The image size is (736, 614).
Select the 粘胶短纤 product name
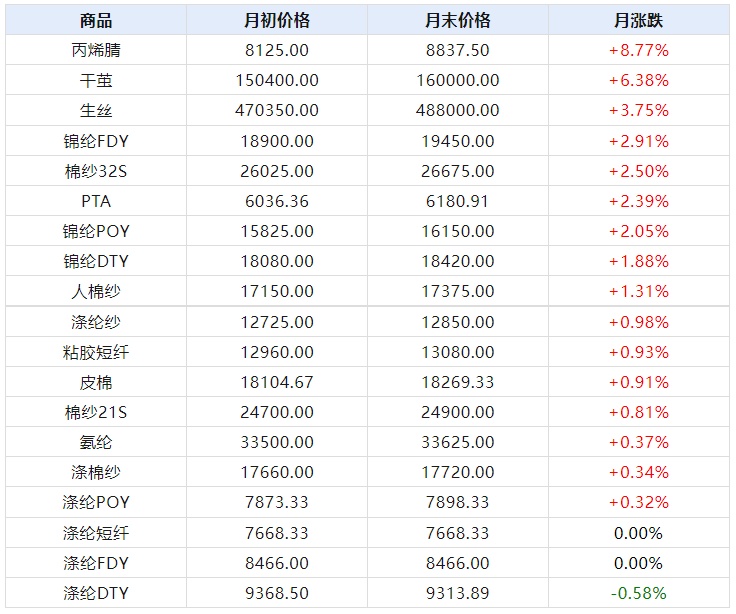(x=96, y=352)
